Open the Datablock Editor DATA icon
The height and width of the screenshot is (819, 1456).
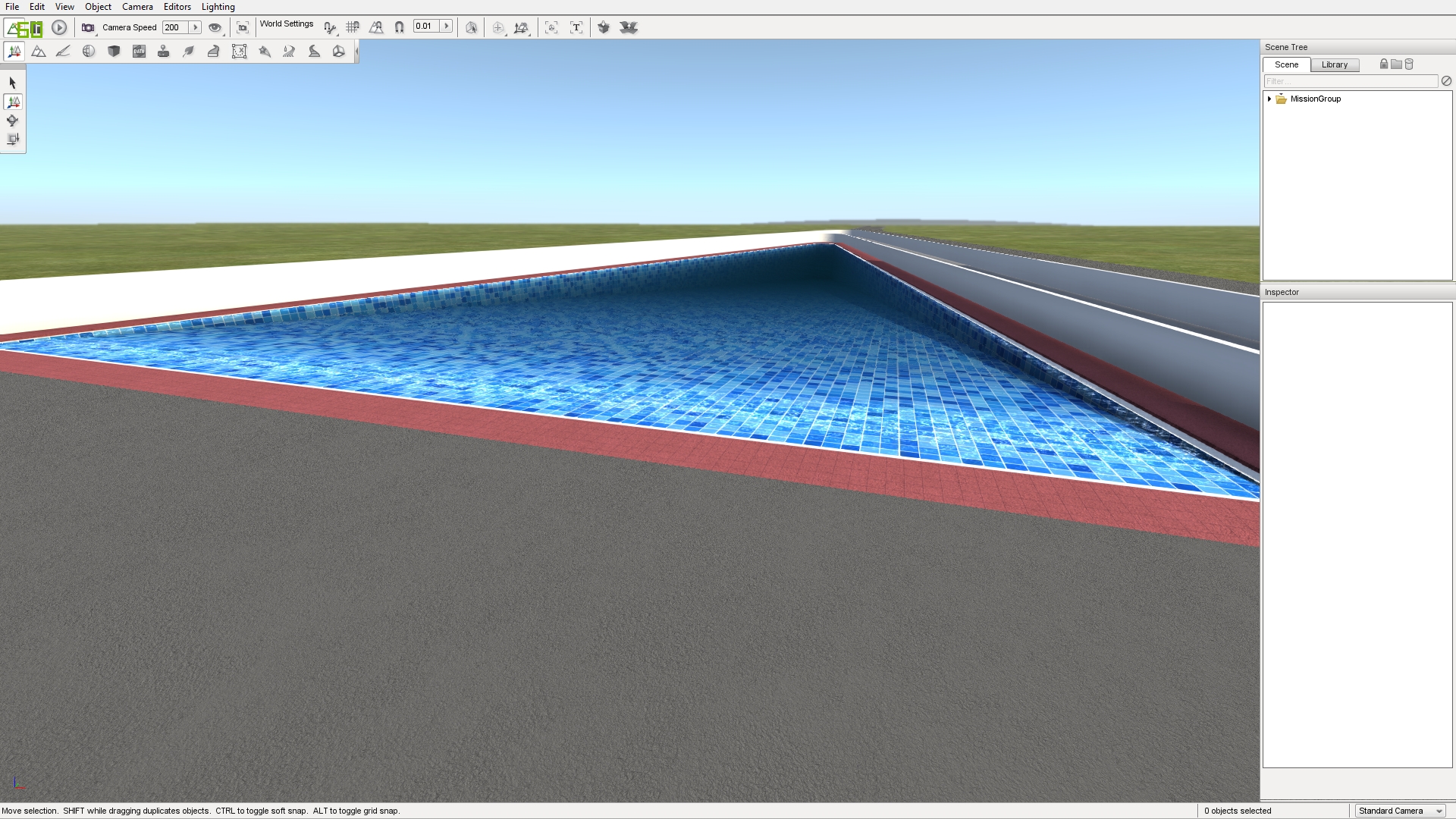click(x=139, y=52)
